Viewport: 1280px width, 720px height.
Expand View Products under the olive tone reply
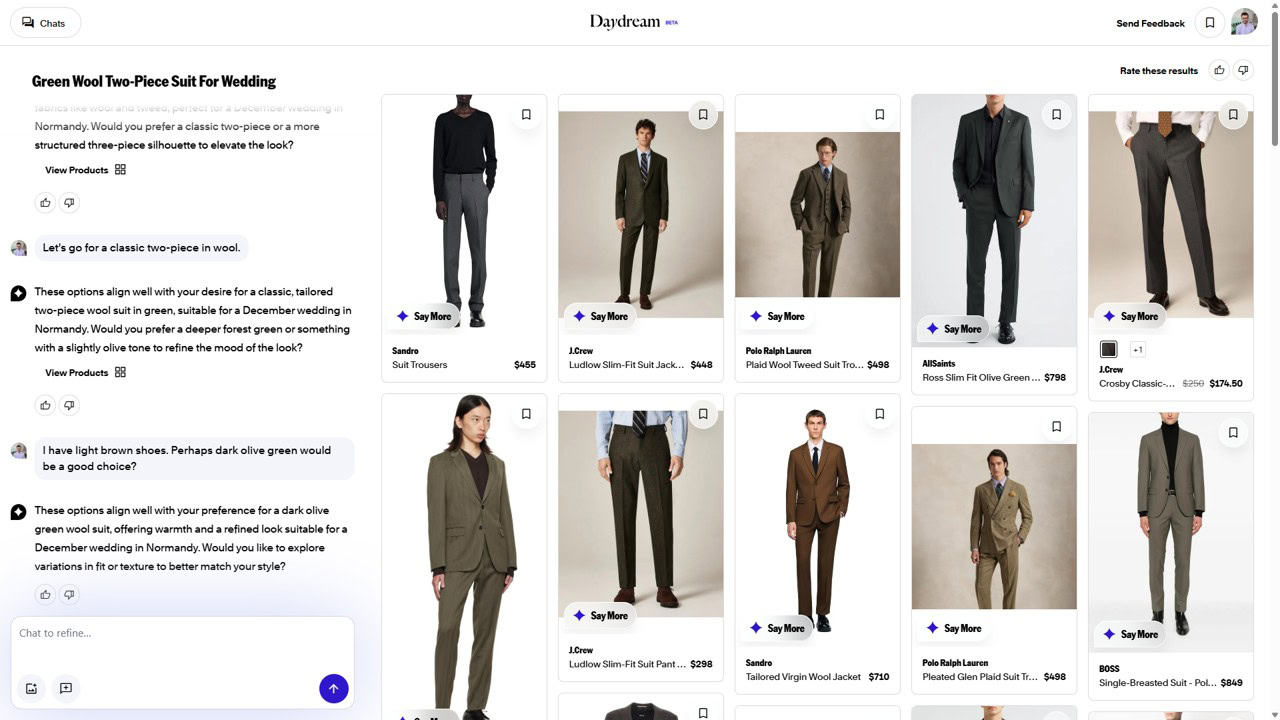pyautogui.click(x=85, y=372)
